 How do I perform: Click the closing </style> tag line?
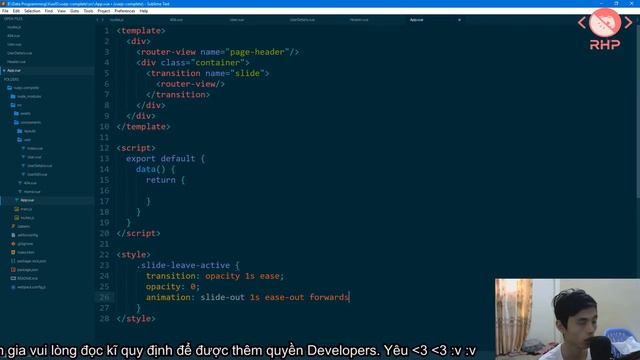point(136,318)
